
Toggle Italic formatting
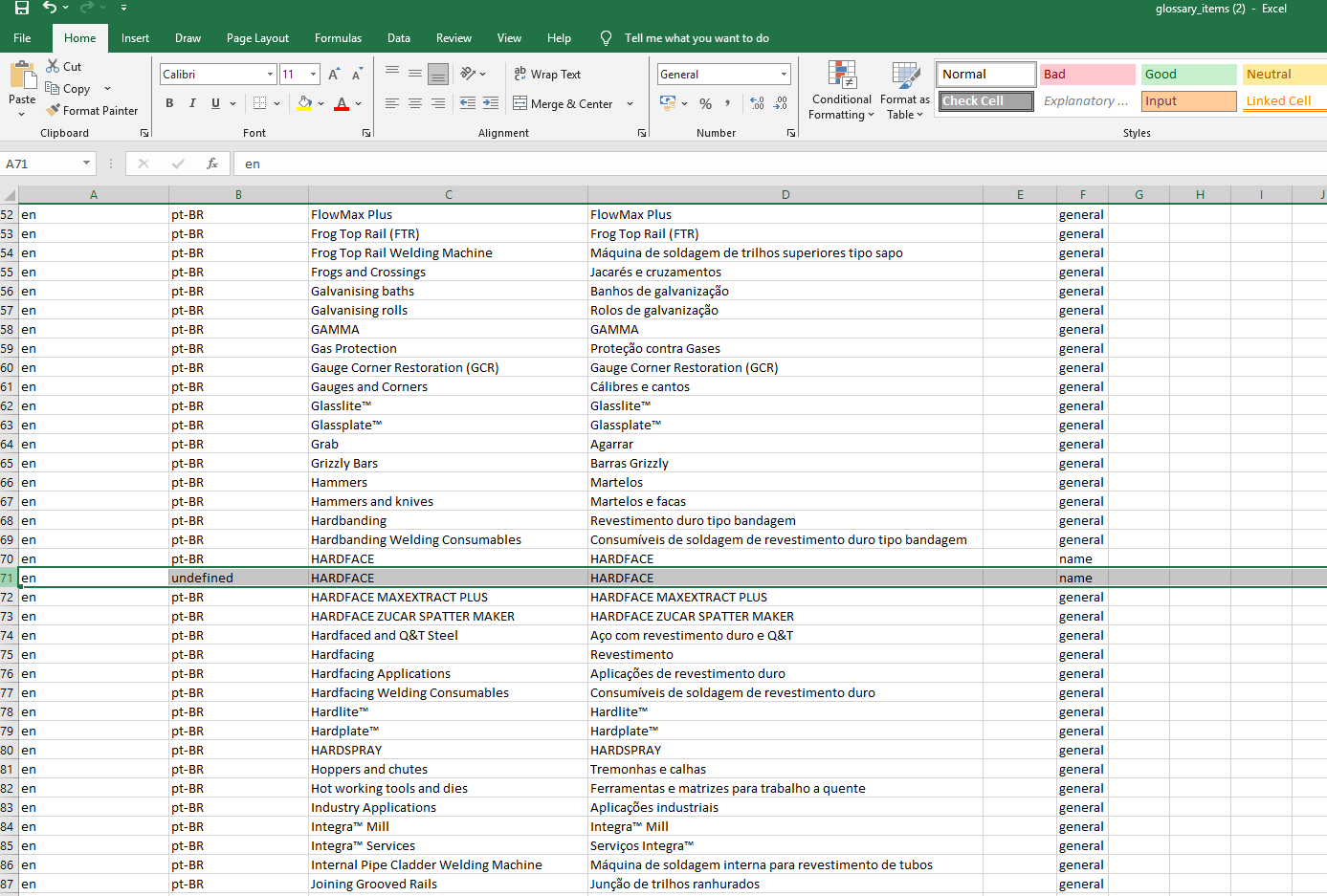click(192, 103)
